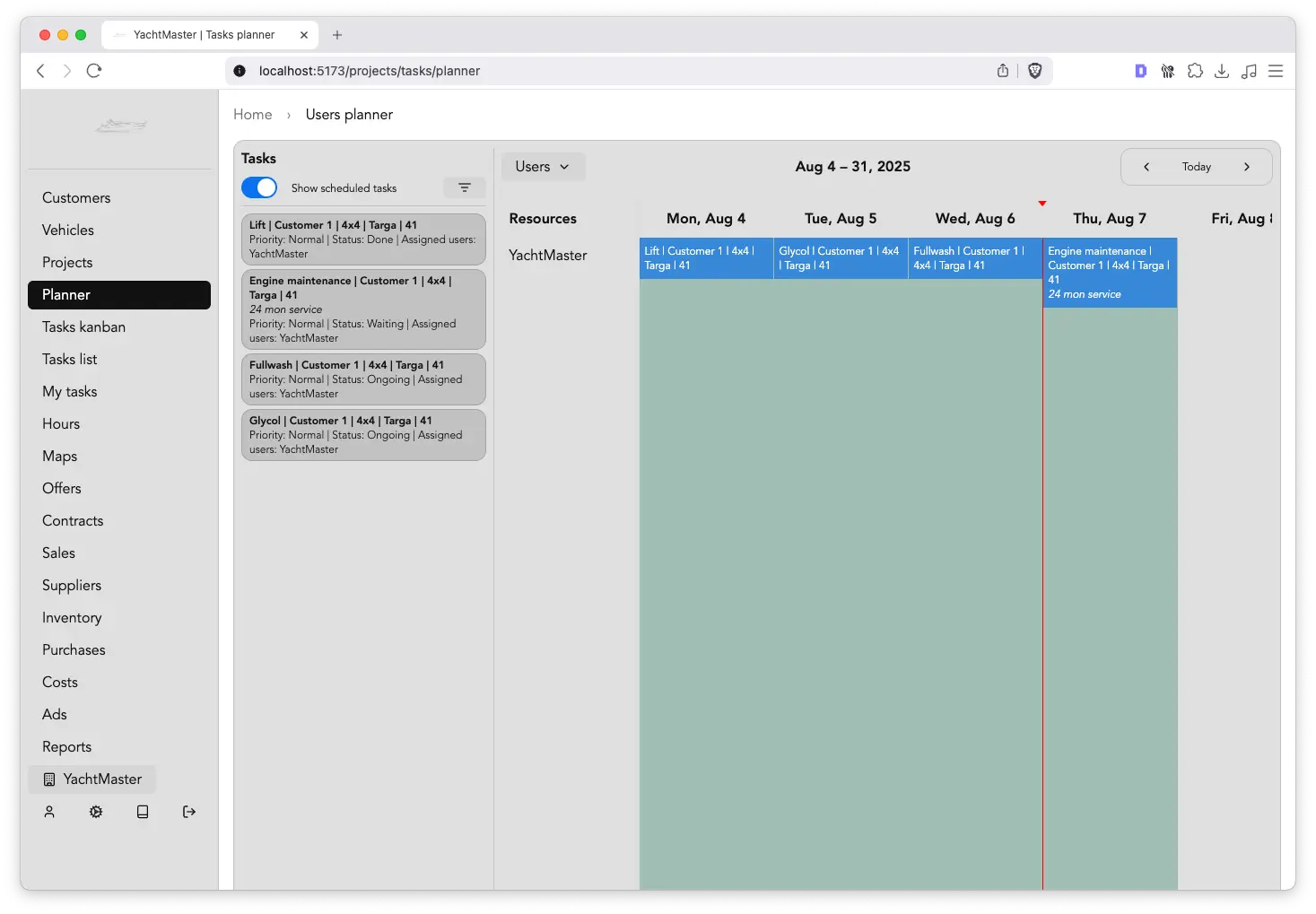Click the browser address bar URL
Viewport: 1316px width, 914px height.
point(370,71)
